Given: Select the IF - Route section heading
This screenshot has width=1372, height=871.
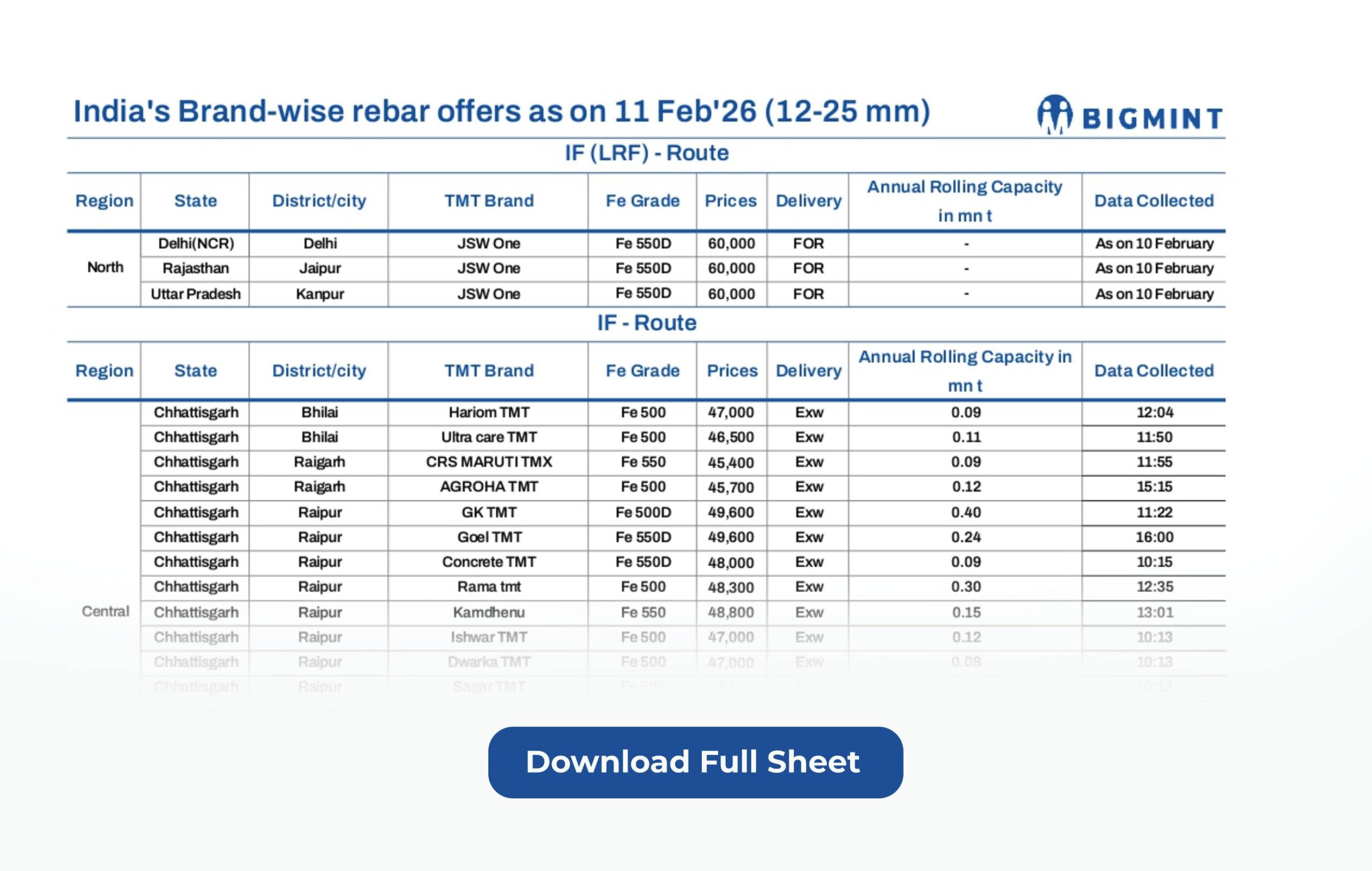Looking at the screenshot, I should (647, 323).
